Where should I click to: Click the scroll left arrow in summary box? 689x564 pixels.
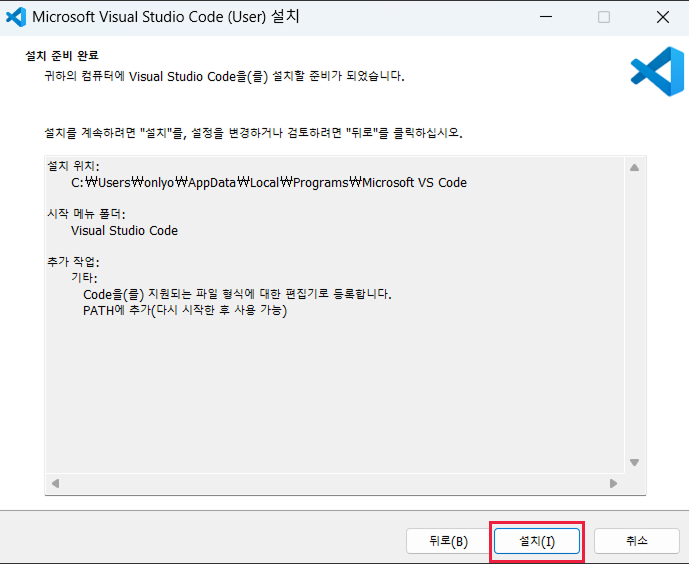pyautogui.click(x=55, y=484)
